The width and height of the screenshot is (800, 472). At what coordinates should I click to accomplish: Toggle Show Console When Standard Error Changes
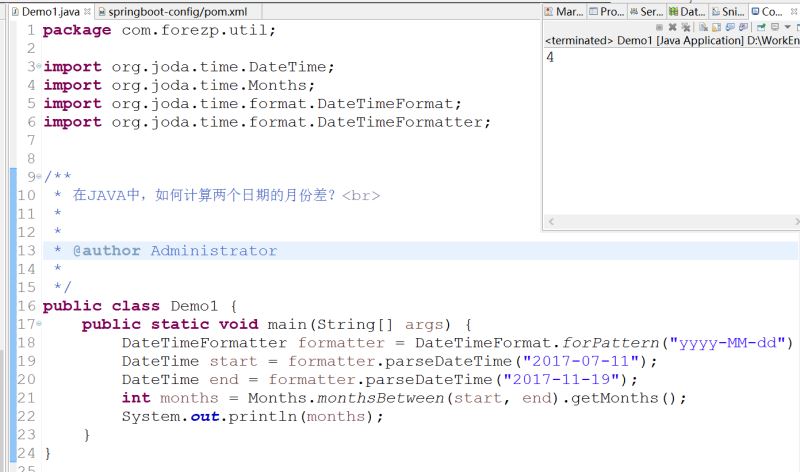[x=743, y=27]
